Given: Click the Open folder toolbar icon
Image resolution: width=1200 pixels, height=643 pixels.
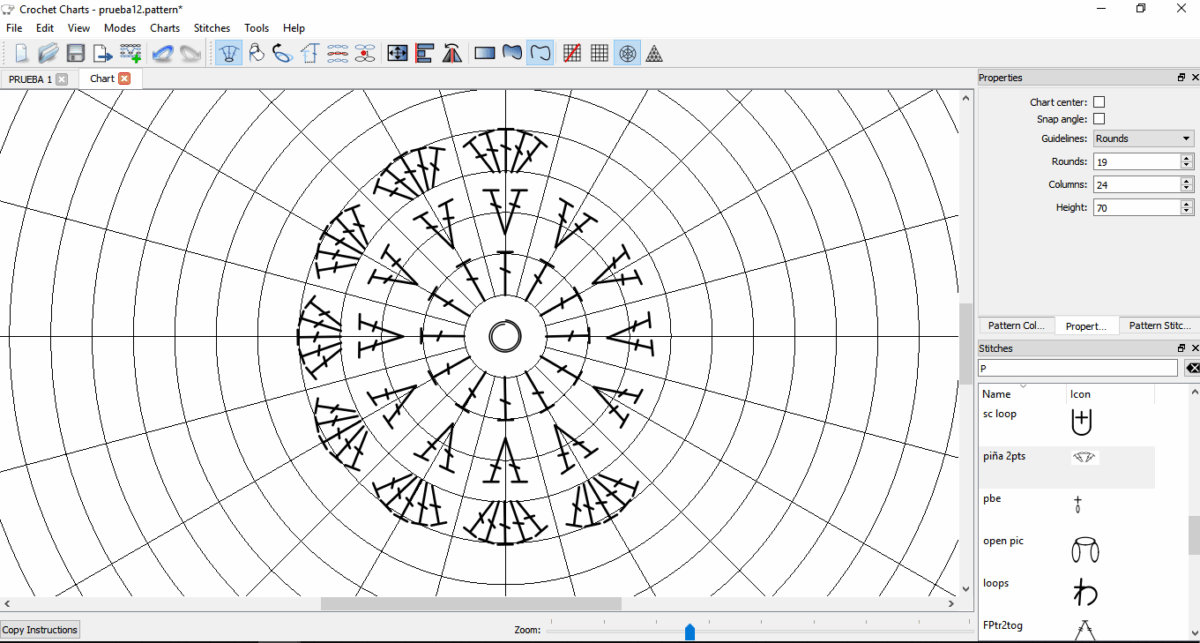Looking at the screenshot, I should 48,53.
